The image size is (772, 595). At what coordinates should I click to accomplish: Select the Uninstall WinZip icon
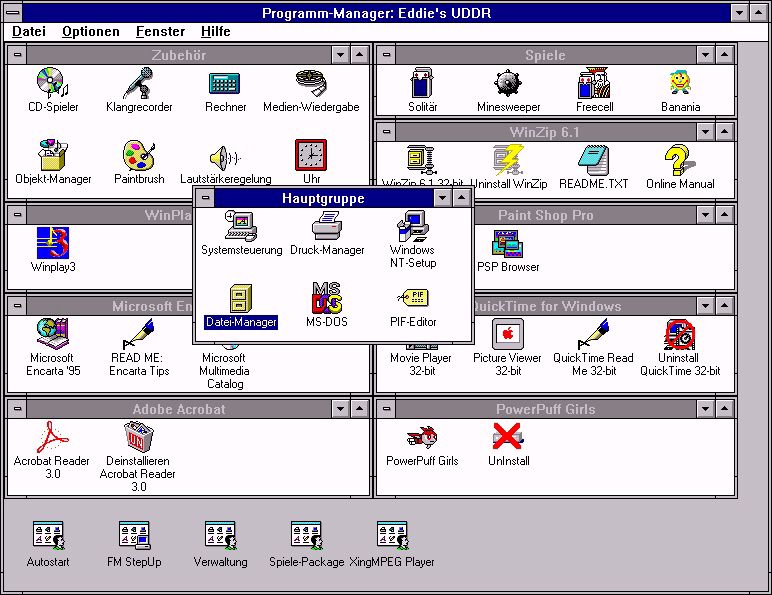coord(508,160)
